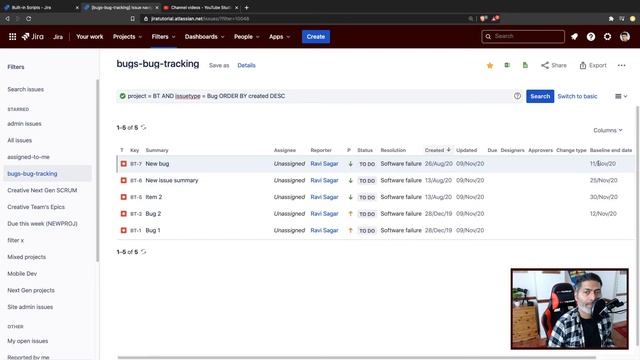Open filter in Google Sheets icon

[x=525, y=65]
